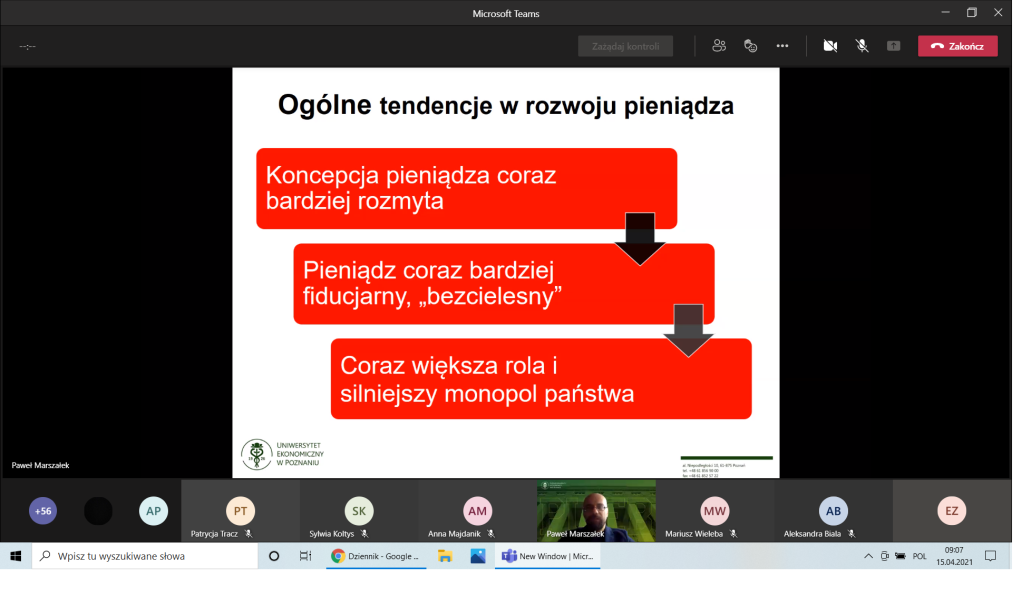End the call with Zakończ button
The width and height of the screenshot is (1024, 595).
[x=957, y=46]
